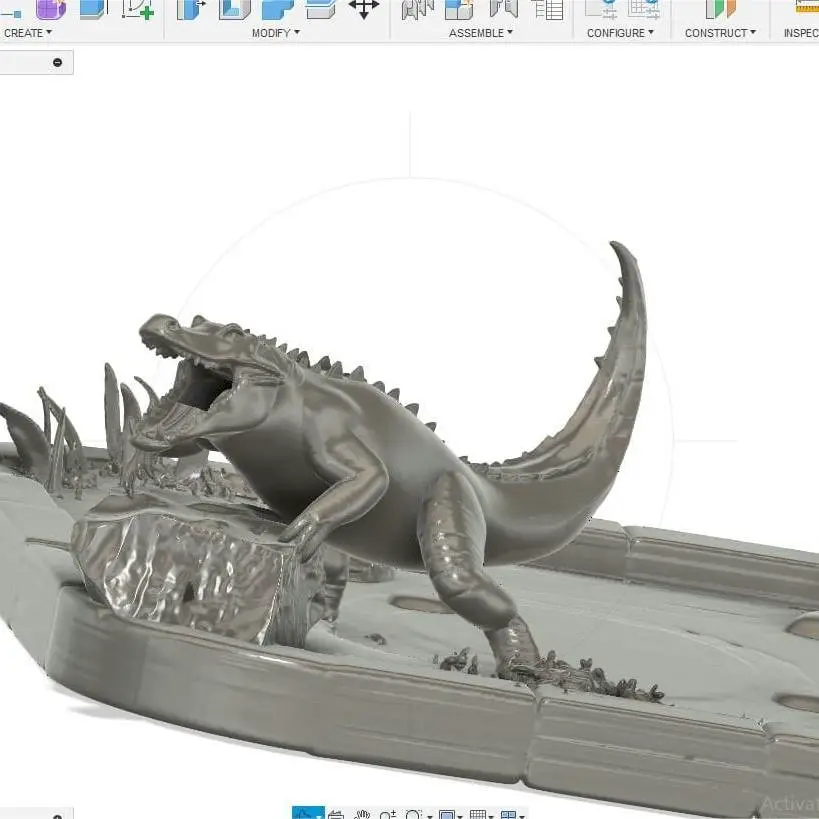Expand the CREATE dropdown menu
The image size is (819, 819).
point(28,33)
